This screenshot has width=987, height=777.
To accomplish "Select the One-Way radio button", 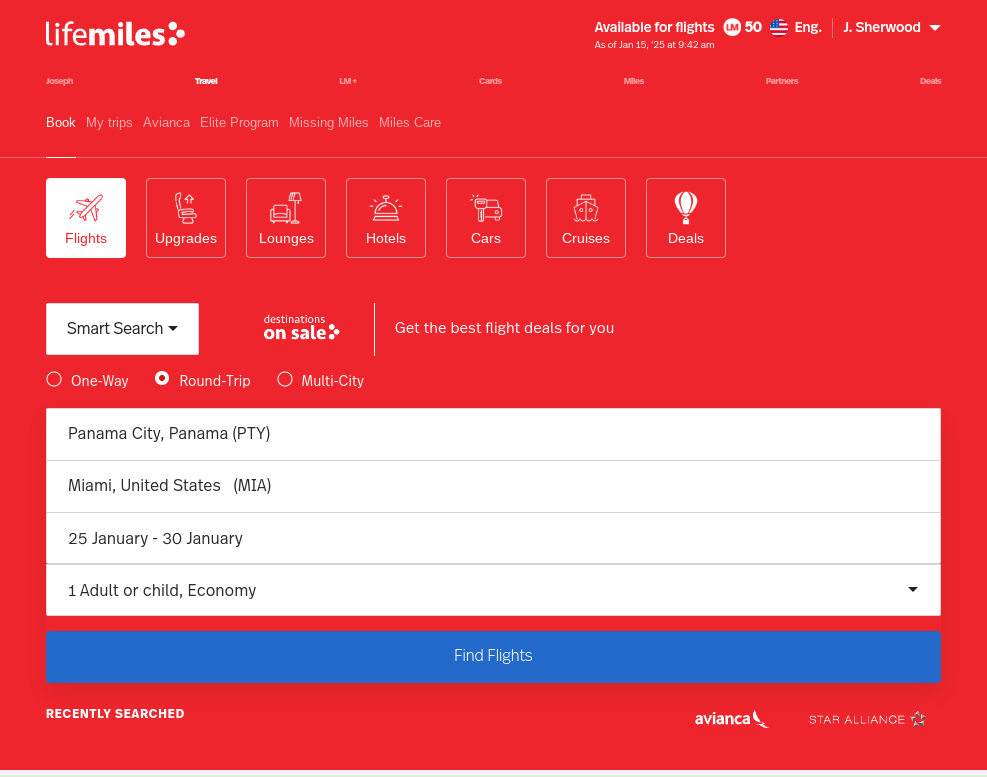I will pyautogui.click(x=54, y=379).
